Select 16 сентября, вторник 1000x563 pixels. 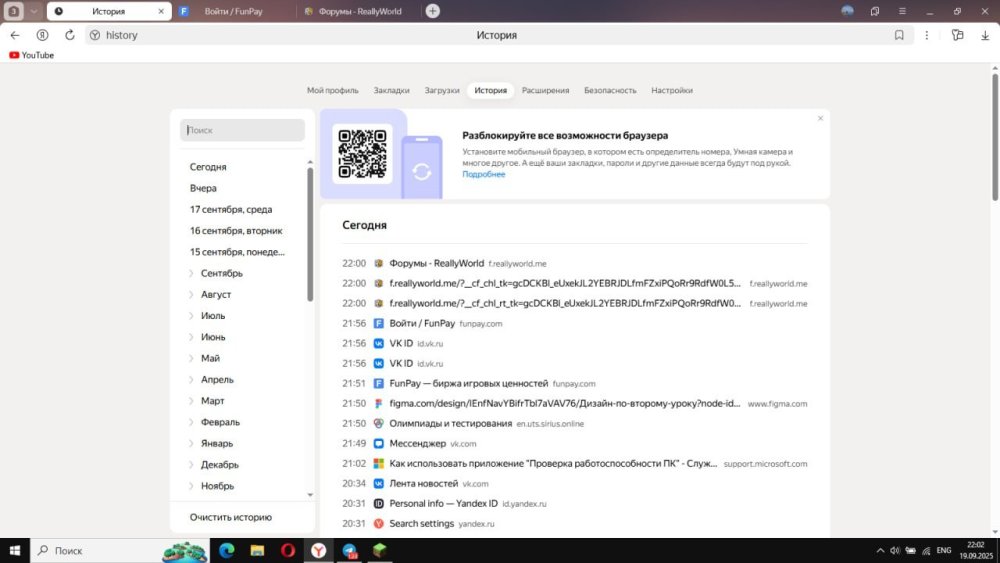click(x=236, y=230)
